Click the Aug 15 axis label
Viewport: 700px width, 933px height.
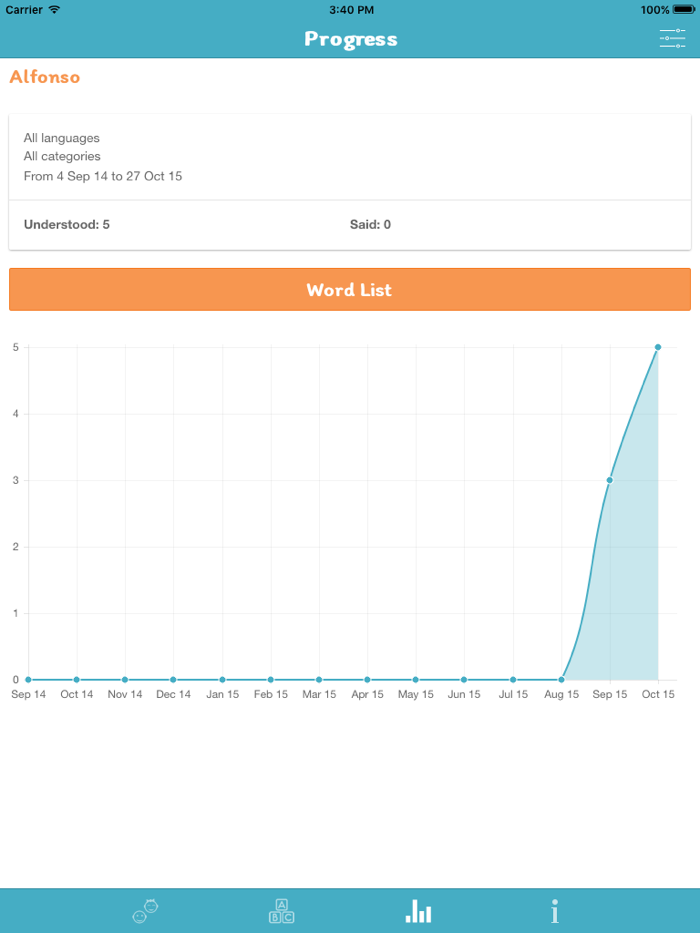pyautogui.click(x=561, y=694)
